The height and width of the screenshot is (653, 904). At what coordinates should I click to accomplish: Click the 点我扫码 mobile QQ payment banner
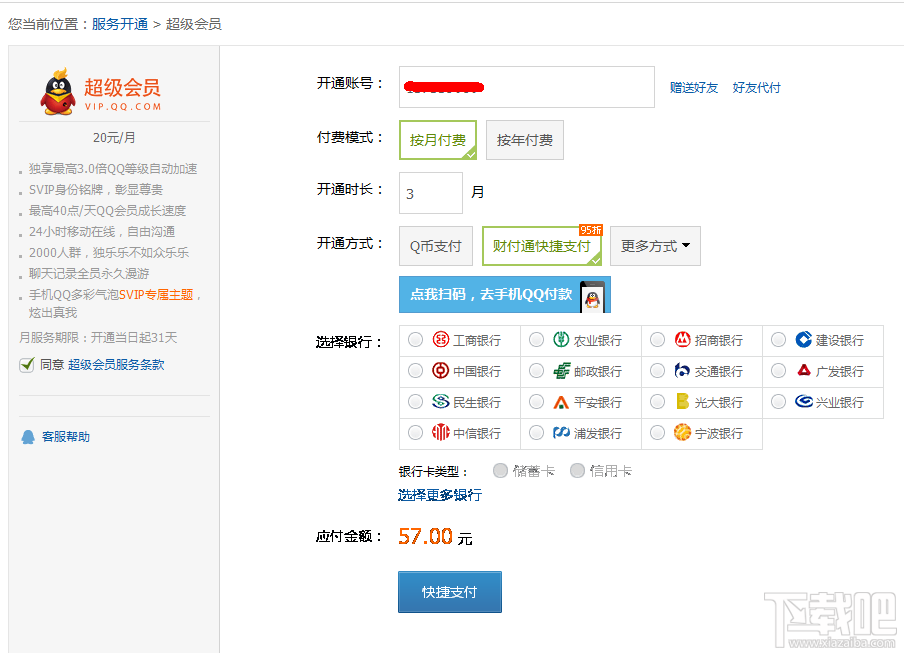[x=504, y=295]
